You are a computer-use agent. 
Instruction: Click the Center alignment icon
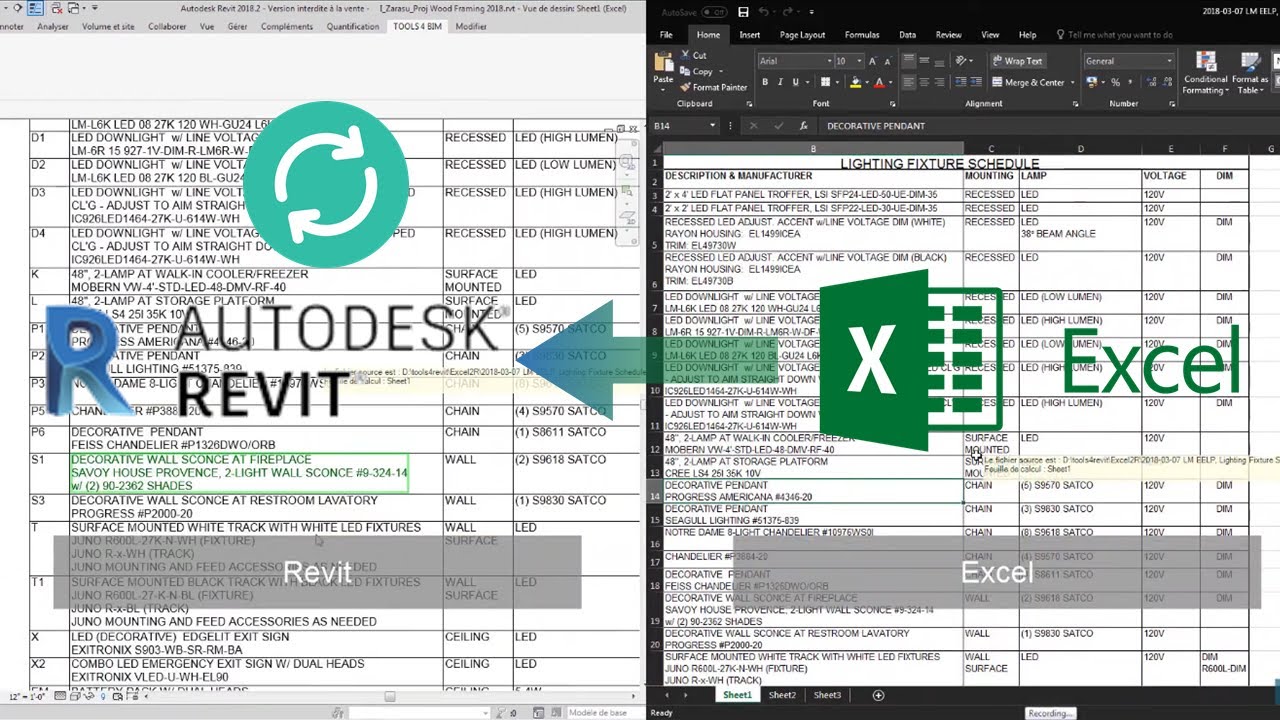[925, 83]
